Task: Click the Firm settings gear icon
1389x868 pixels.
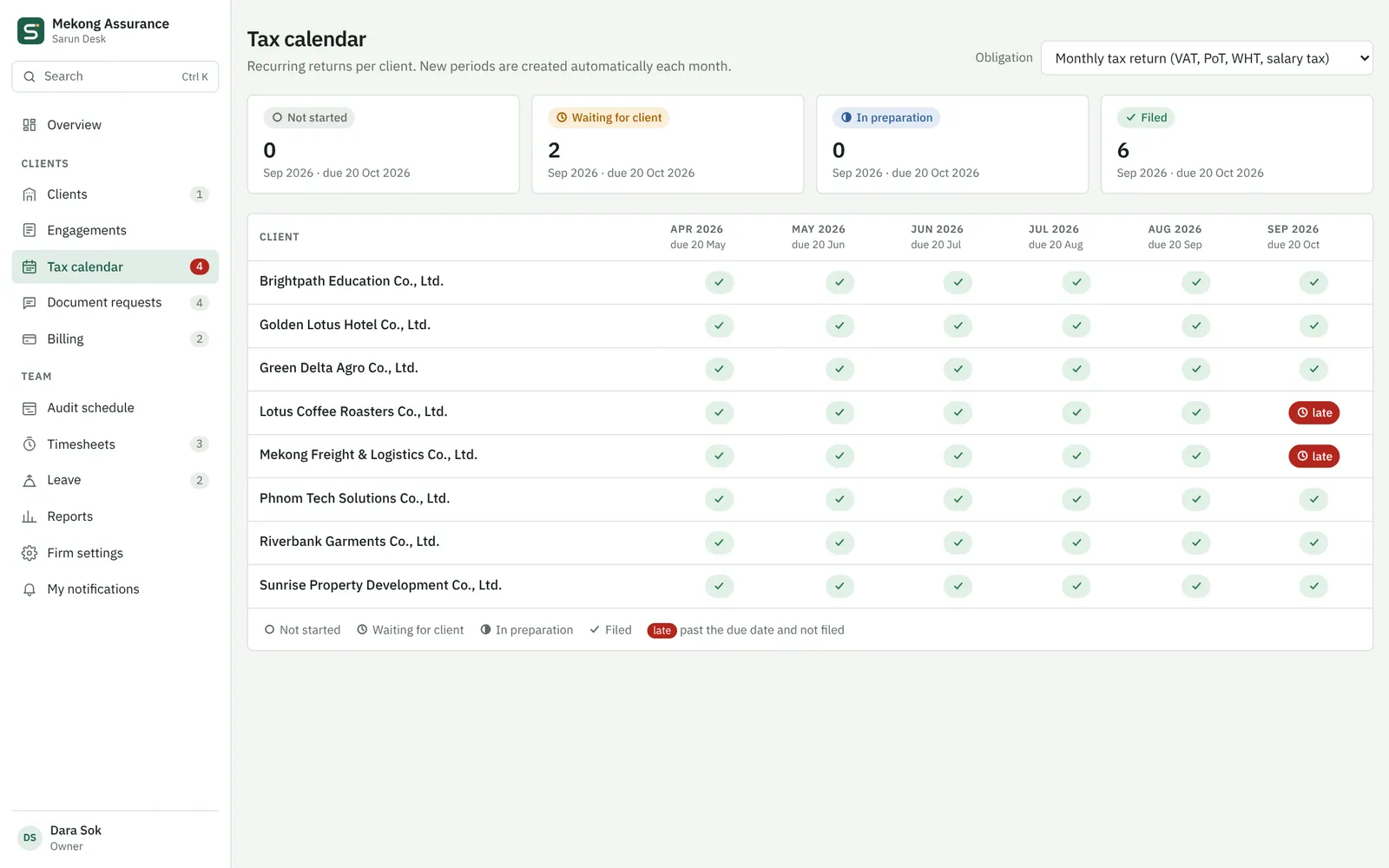Action: click(x=30, y=553)
